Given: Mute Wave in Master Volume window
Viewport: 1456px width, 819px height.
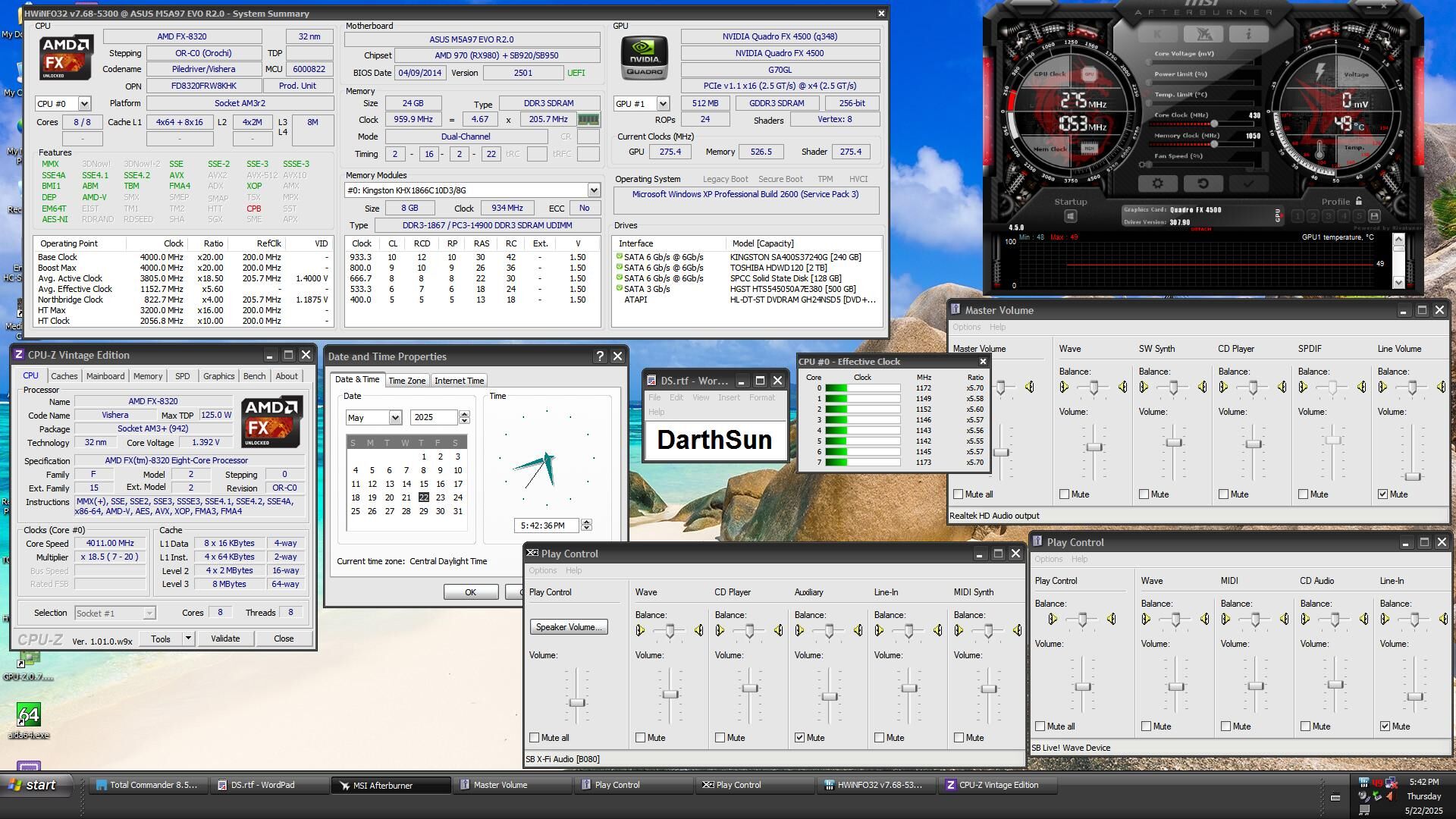Looking at the screenshot, I should 1065,494.
